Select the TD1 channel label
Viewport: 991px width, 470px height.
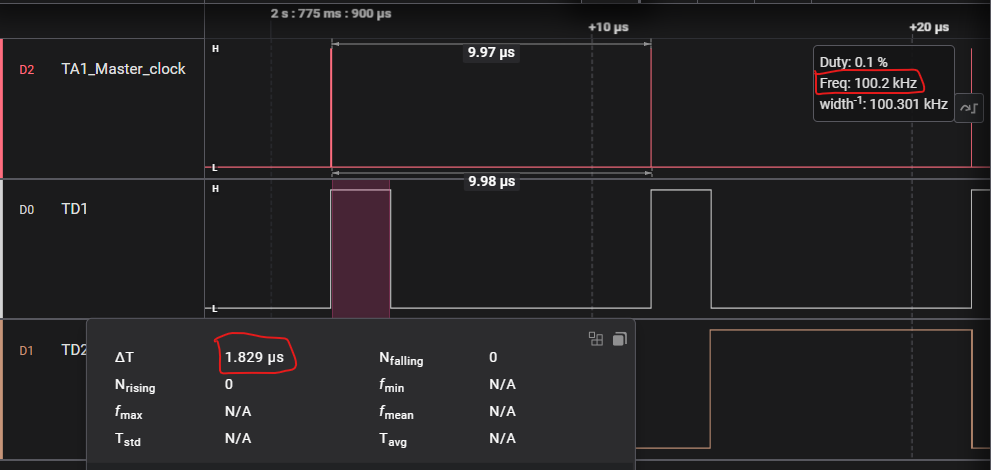pyautogui.click(x=75, y=208)
